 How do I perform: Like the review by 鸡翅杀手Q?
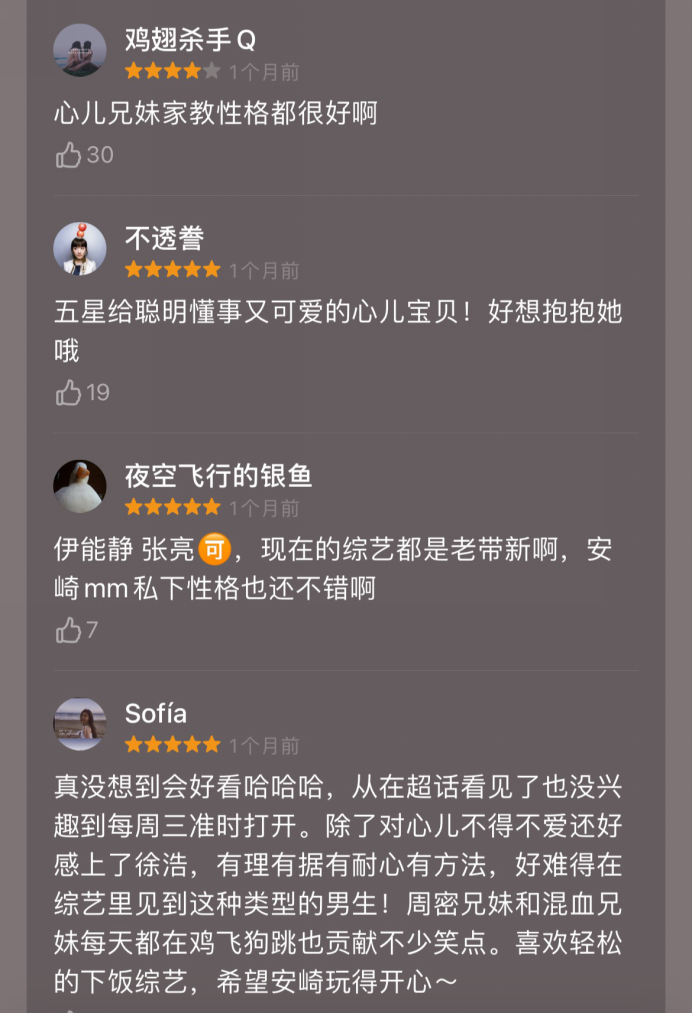pyautogui.click(x=68, y=155)
